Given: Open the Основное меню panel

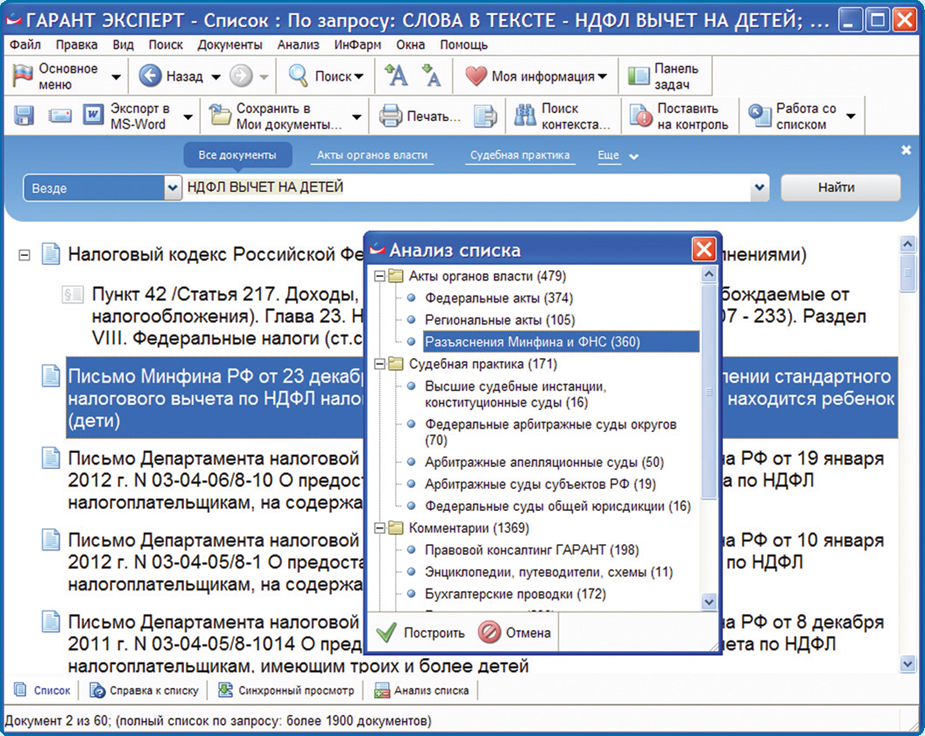Looking at the screenshot, I should click(60, 75).
